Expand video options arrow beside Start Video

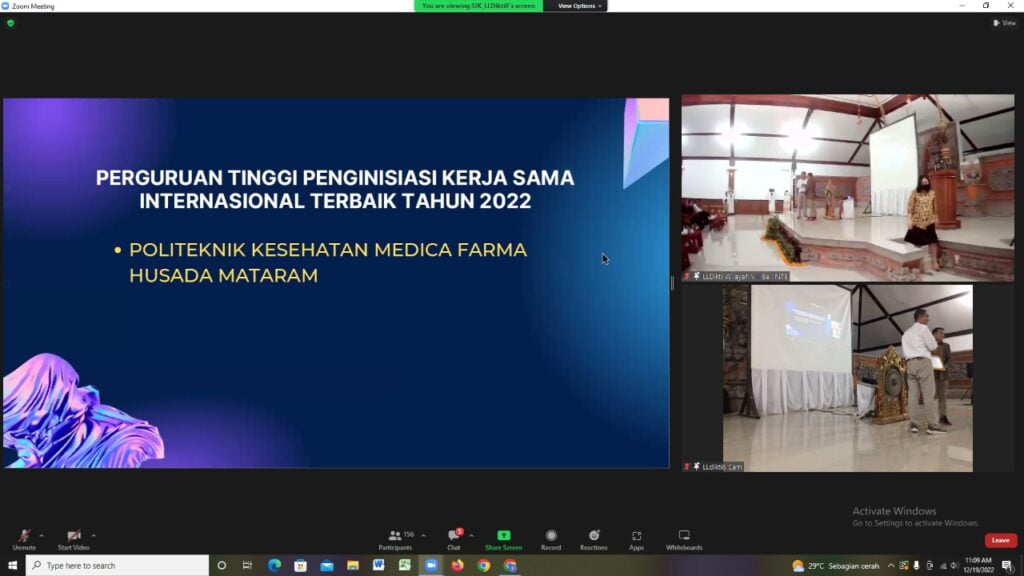[94, 535]
